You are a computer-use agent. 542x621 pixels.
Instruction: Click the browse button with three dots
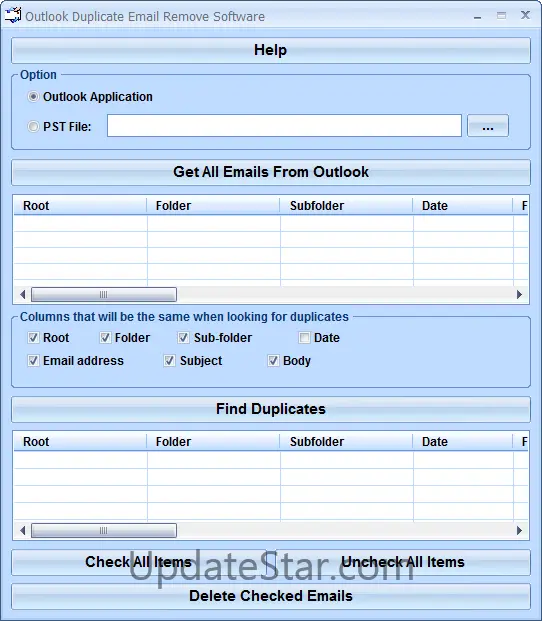click(488, 126)
